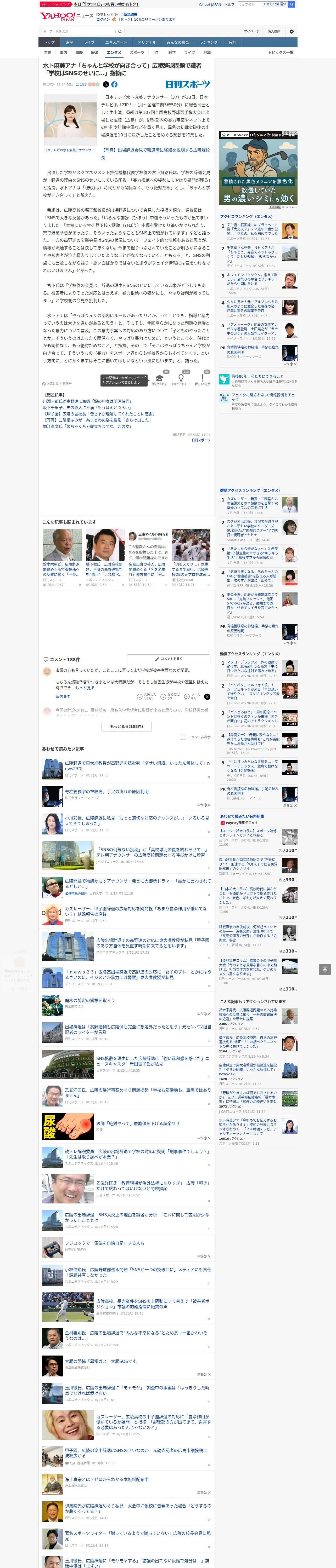
Task: Select the ライブ navigation tab
Action: pos(89,43)
